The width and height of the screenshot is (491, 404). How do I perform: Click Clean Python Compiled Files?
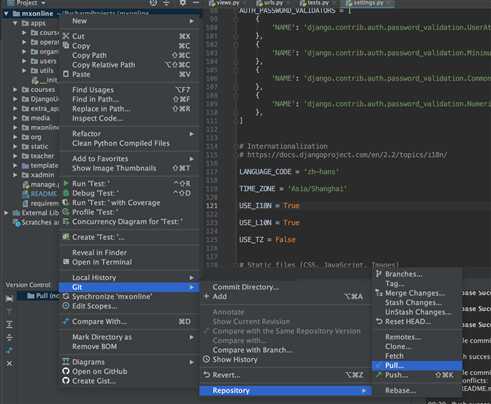tap(130, 143)
